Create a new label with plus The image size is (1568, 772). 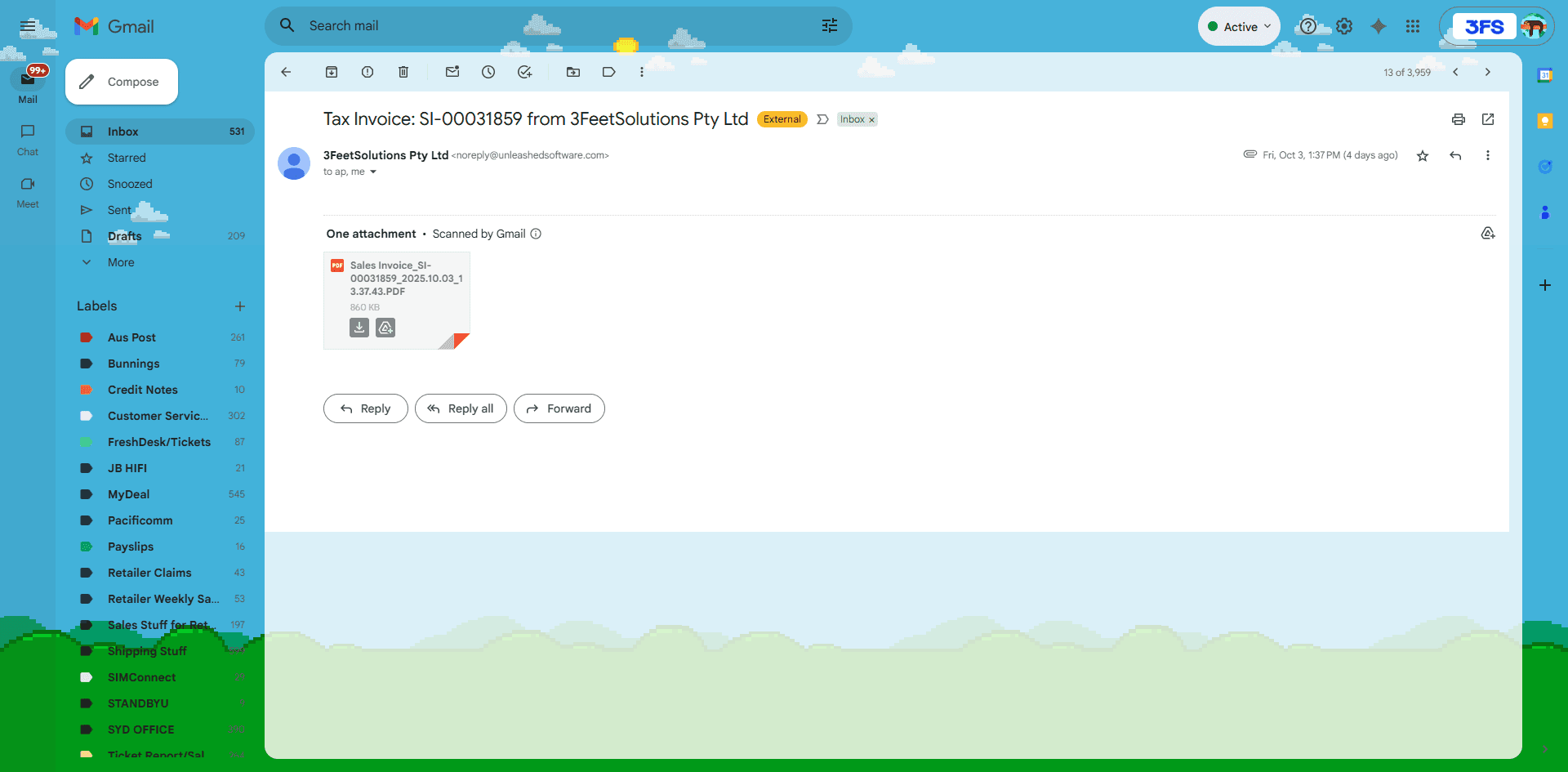[240, 306]
